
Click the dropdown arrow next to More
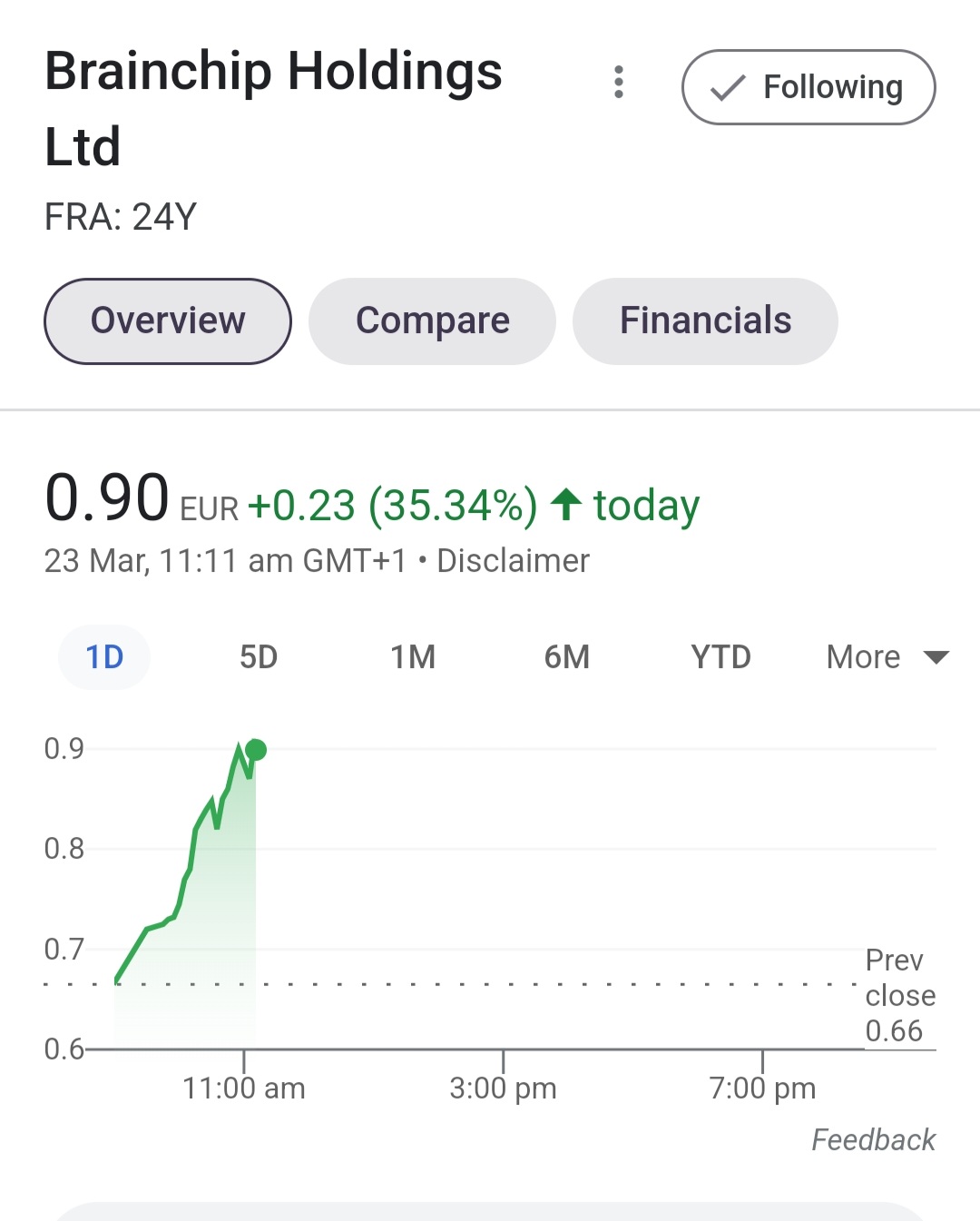click(936, 657)
